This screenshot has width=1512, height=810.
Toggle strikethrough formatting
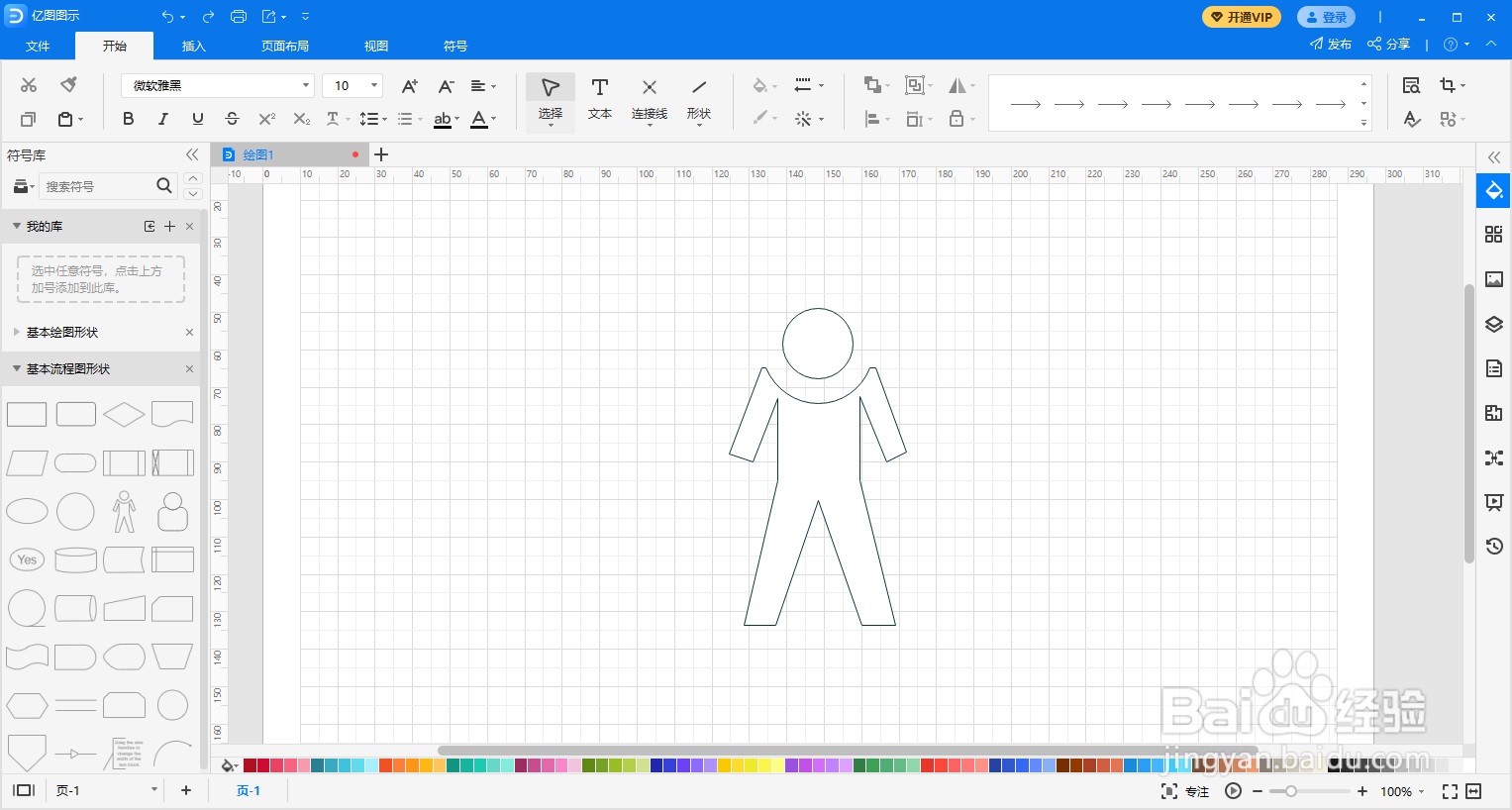232,119
